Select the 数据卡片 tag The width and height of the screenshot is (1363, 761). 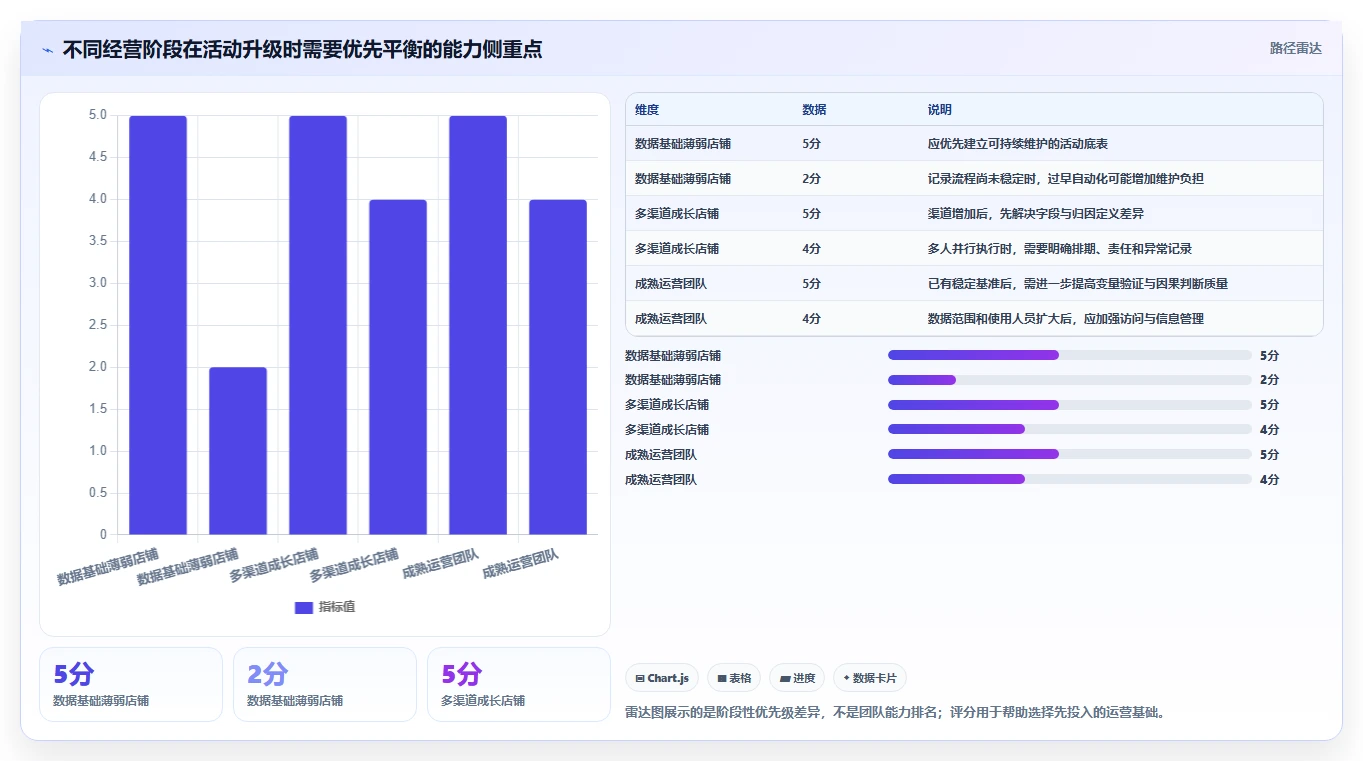[870, 678]
